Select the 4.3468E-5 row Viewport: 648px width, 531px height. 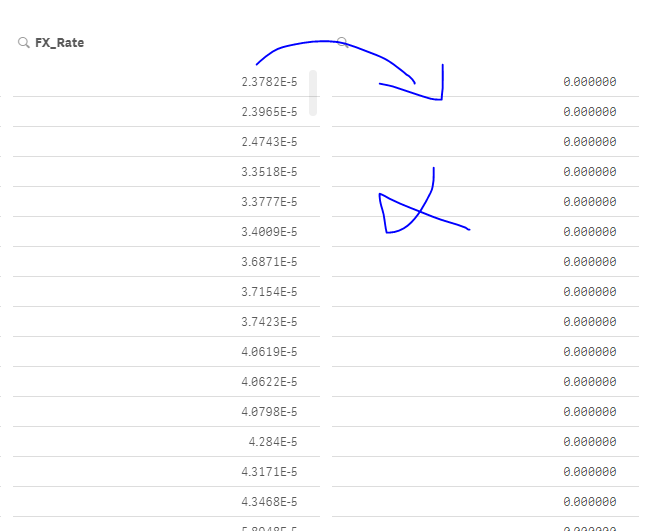click(269, 502)
